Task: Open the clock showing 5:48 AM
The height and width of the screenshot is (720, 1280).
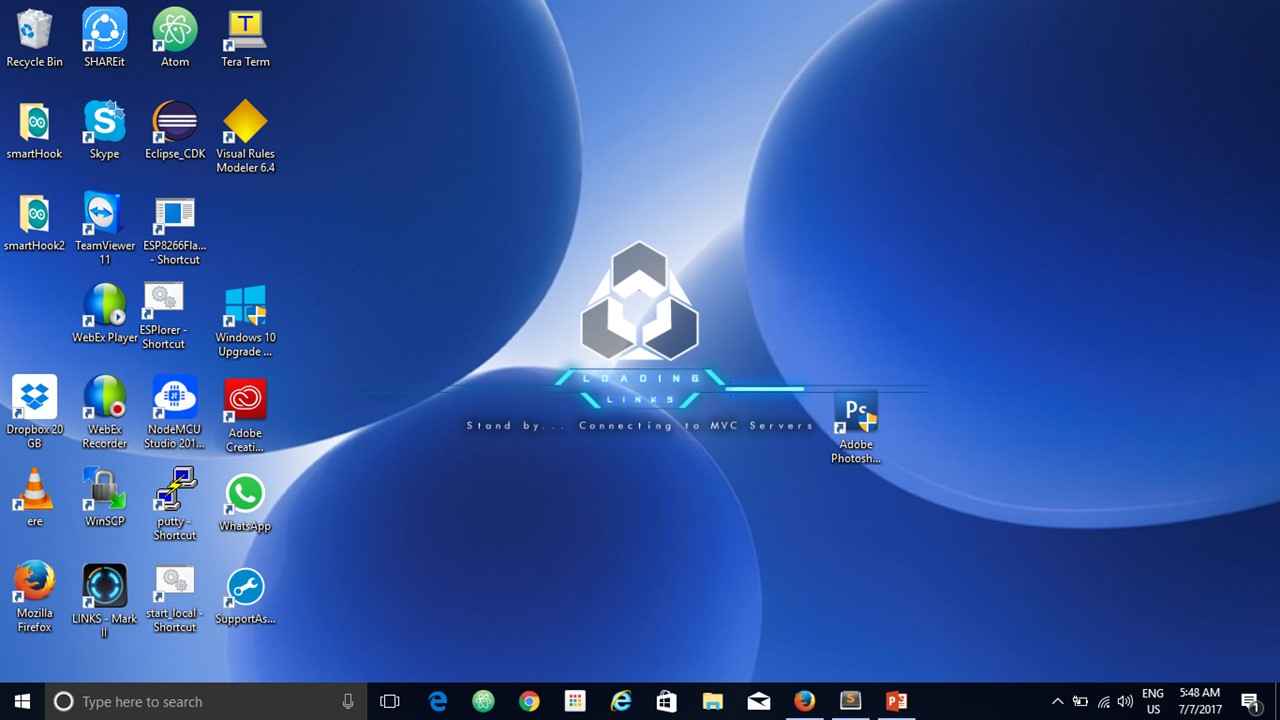Action: tap(1200, 701)
